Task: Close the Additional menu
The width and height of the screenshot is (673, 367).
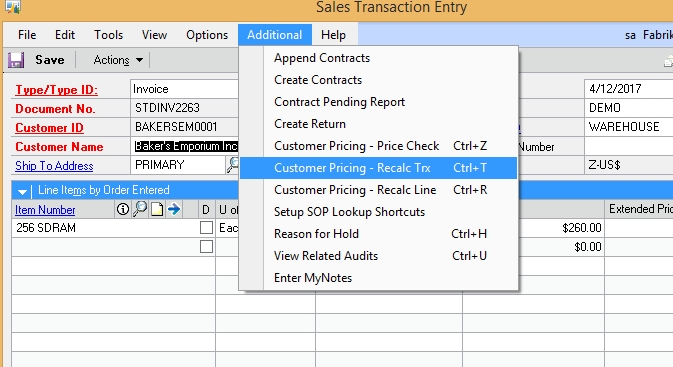Action: click(275, 35)
